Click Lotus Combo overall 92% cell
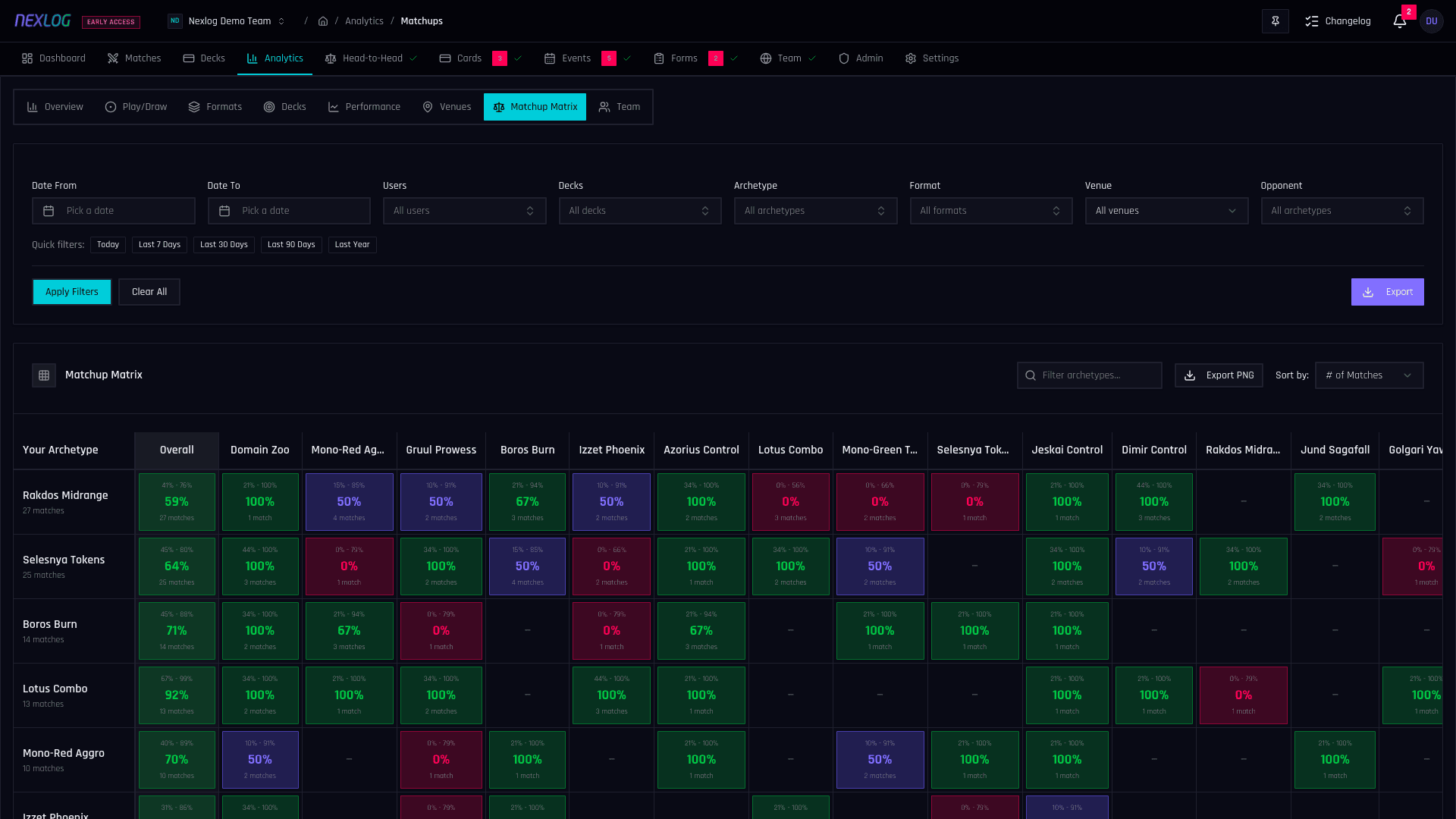 coord(177,695)
